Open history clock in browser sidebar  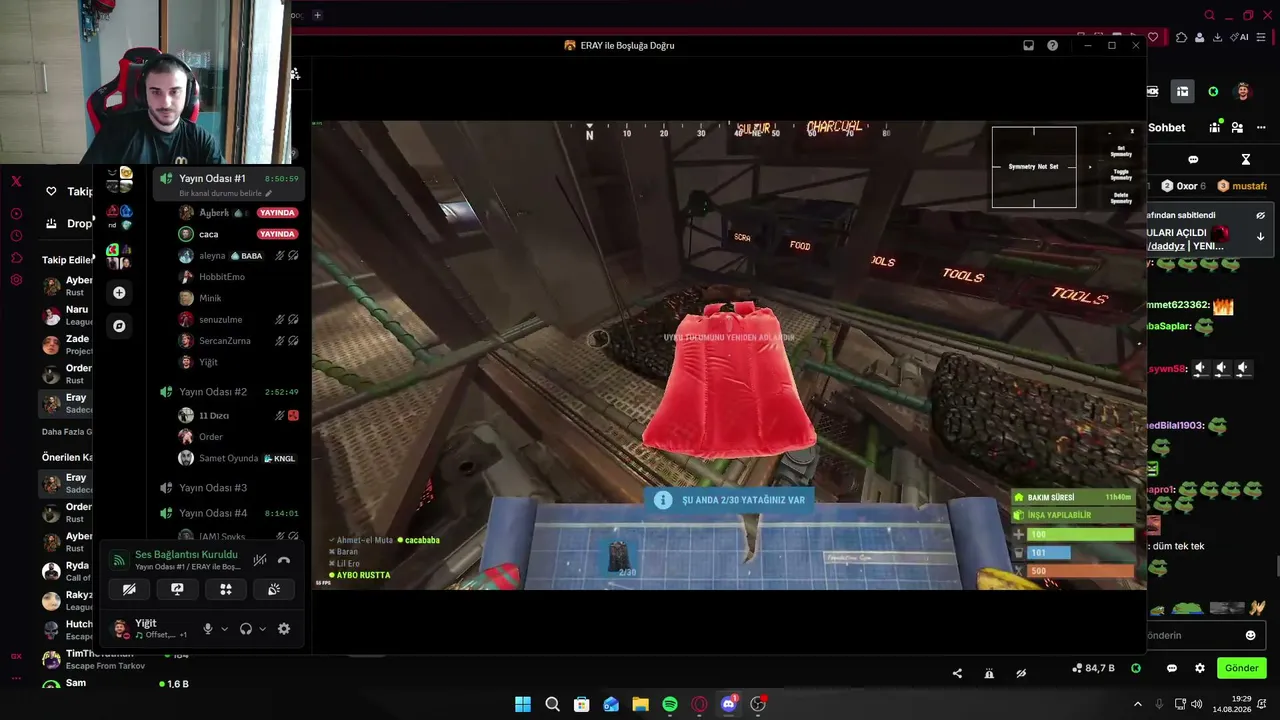[16, 236]
